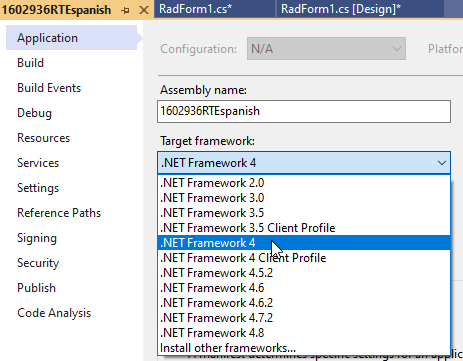Open the Configuration N/A dropdown
This screenshot has width=463, height=361.
(326, 49)
